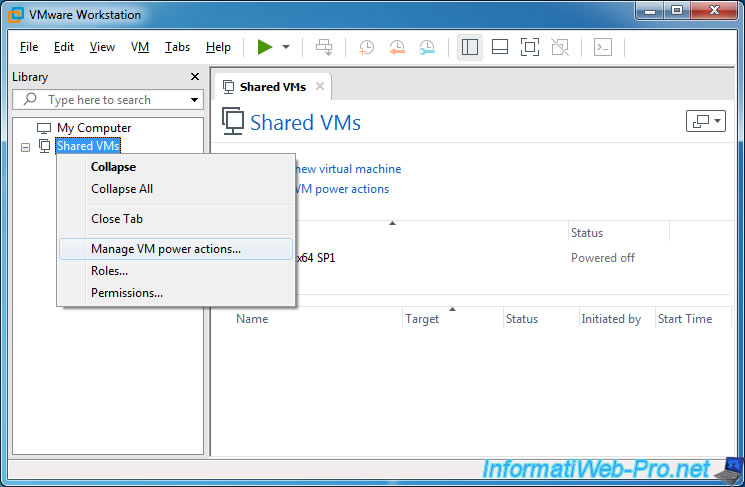Choose Manage VM power actions menu entry
The height and width of the screenshot is (487, 745).
(176, 249)
